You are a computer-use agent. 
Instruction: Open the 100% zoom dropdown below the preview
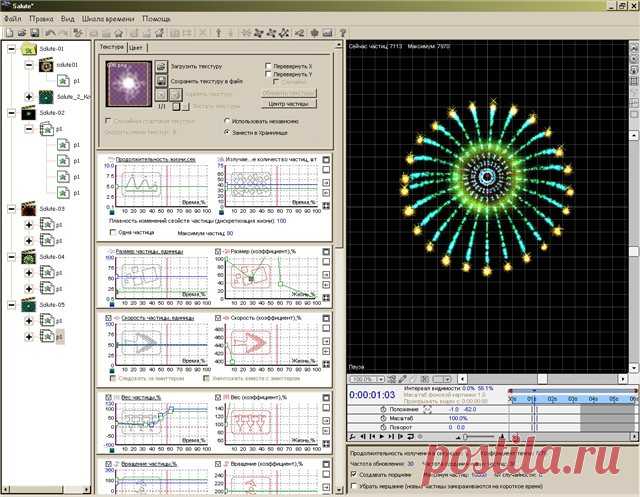[x=381, y=379]
